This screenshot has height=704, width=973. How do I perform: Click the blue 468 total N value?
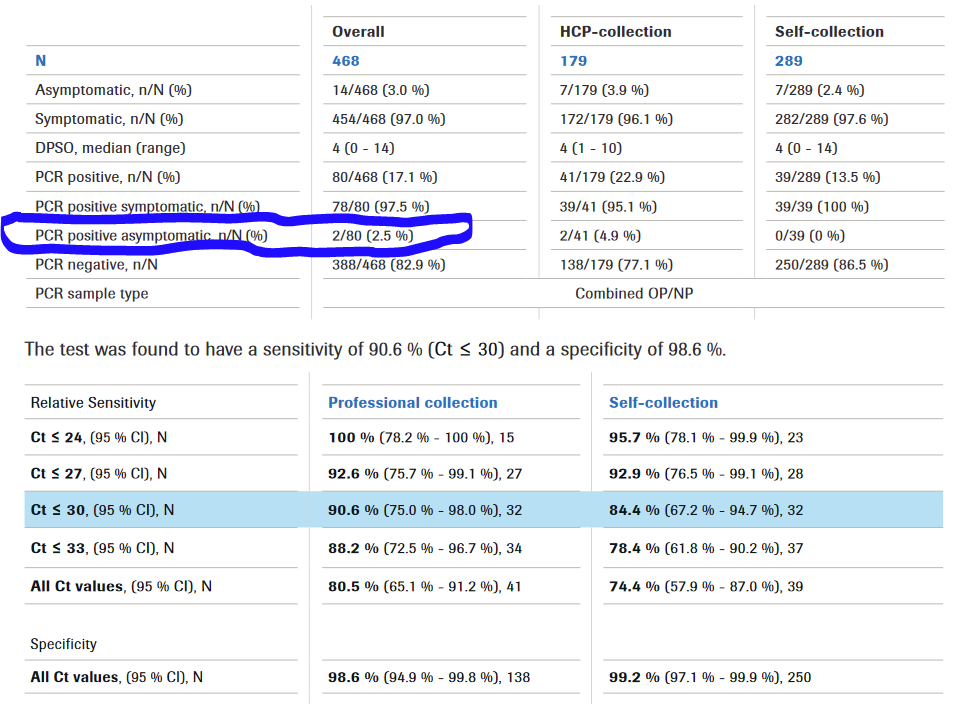click(346, 61)
